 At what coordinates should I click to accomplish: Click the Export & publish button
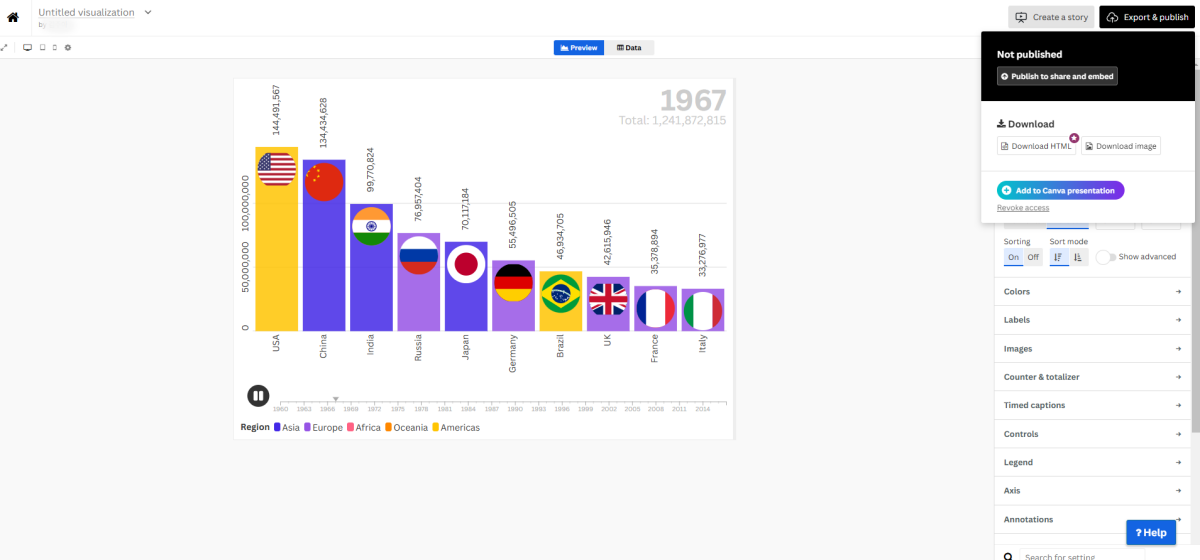(x=1149, y=17)
